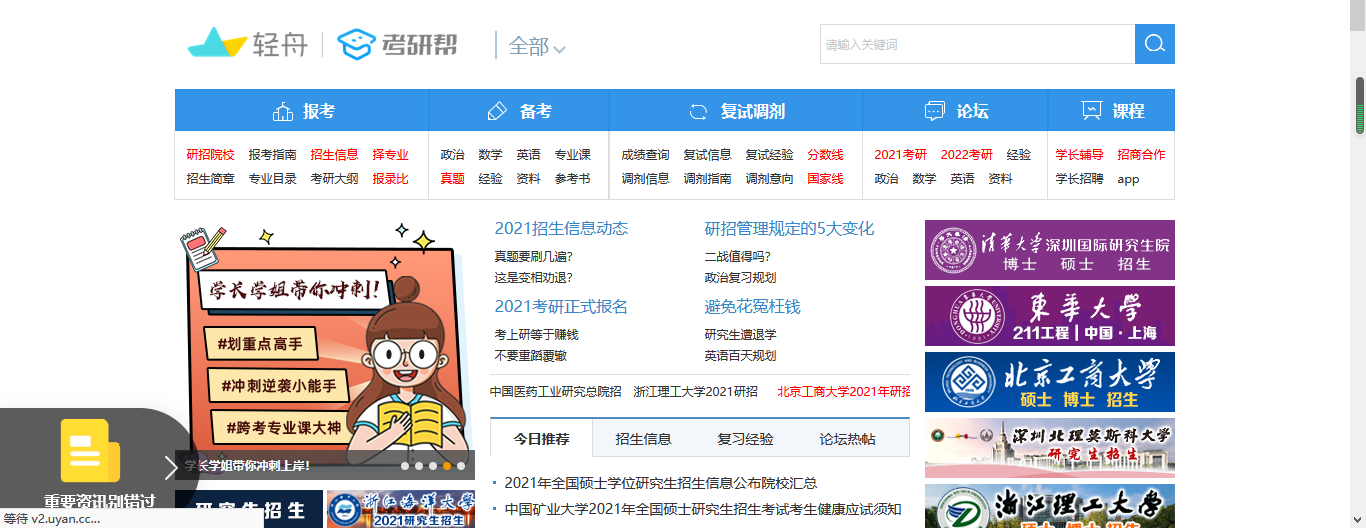Open the 专业目录 link
The height and width of the screenshot is (528, 1366).
pyautogui.click(x=272, y=179)
